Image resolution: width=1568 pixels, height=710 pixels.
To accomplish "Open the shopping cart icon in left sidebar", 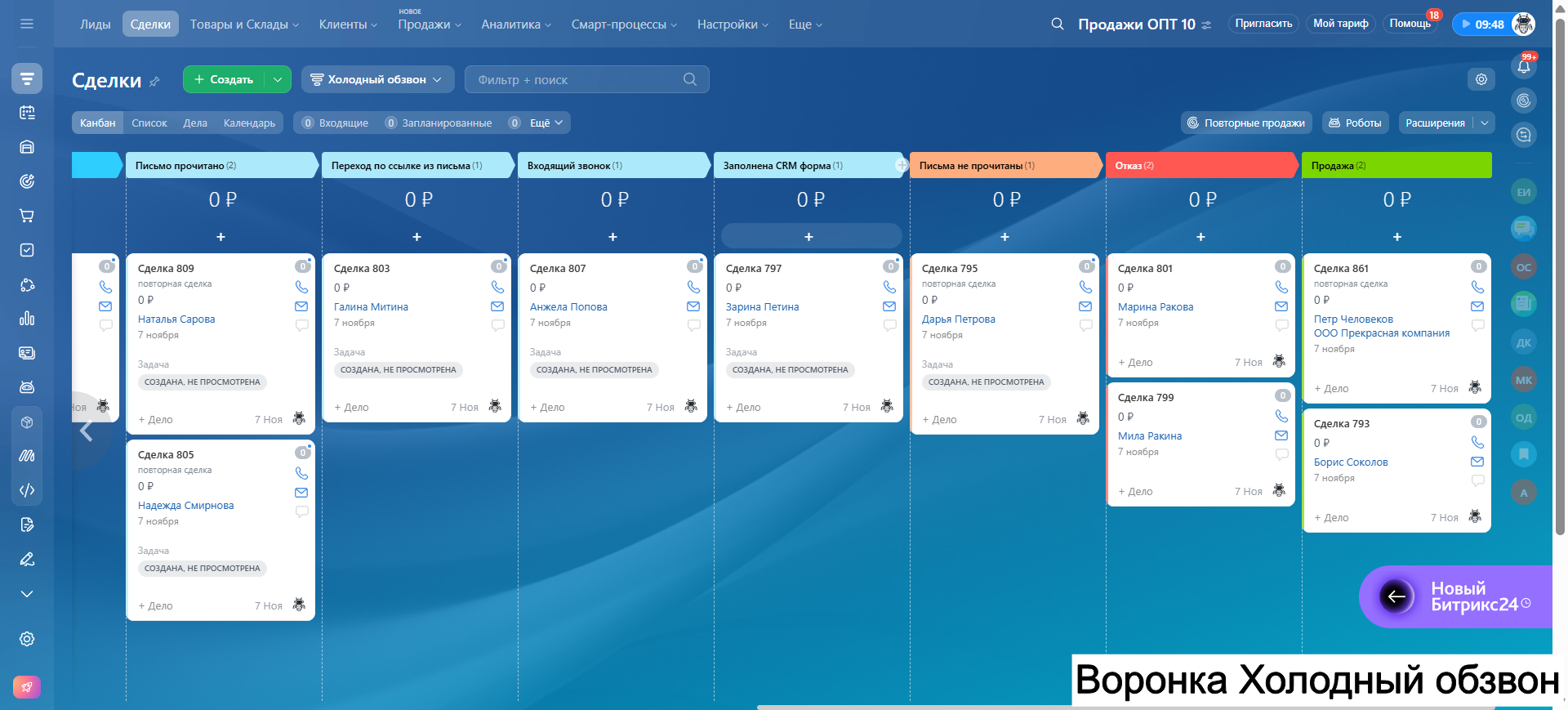I will coord(27,216).
